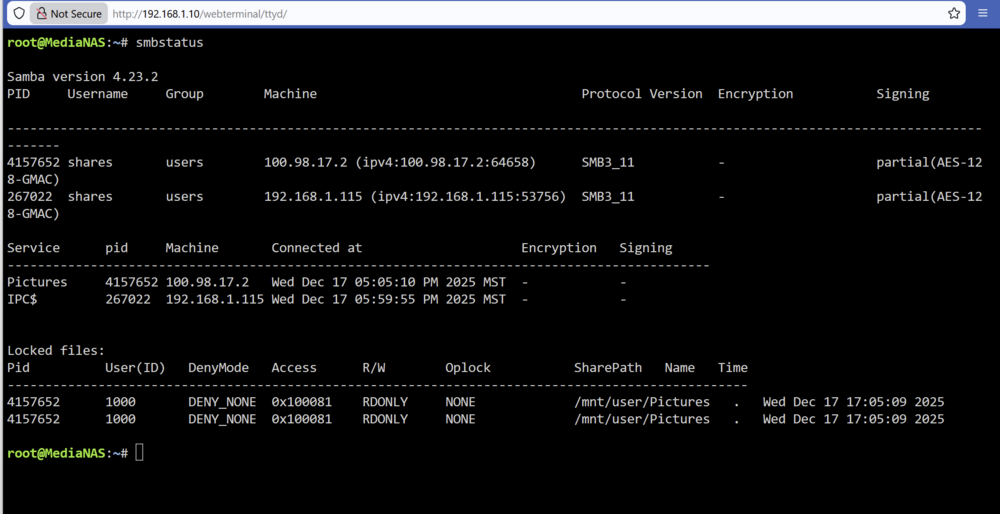Viewport: 1000px width, 514px height.
Task: Click the tracking protection shield icon
Action: coord(19,13)
